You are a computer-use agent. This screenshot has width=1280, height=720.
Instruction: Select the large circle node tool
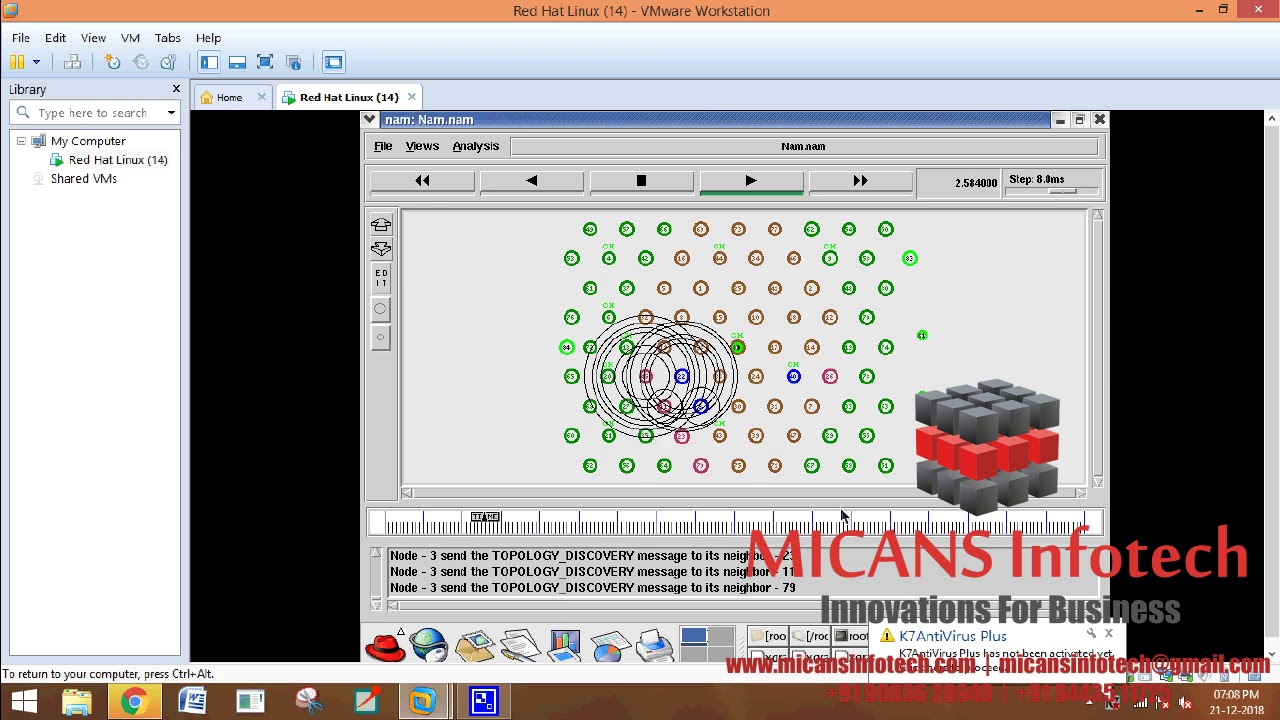pos(380,309)
